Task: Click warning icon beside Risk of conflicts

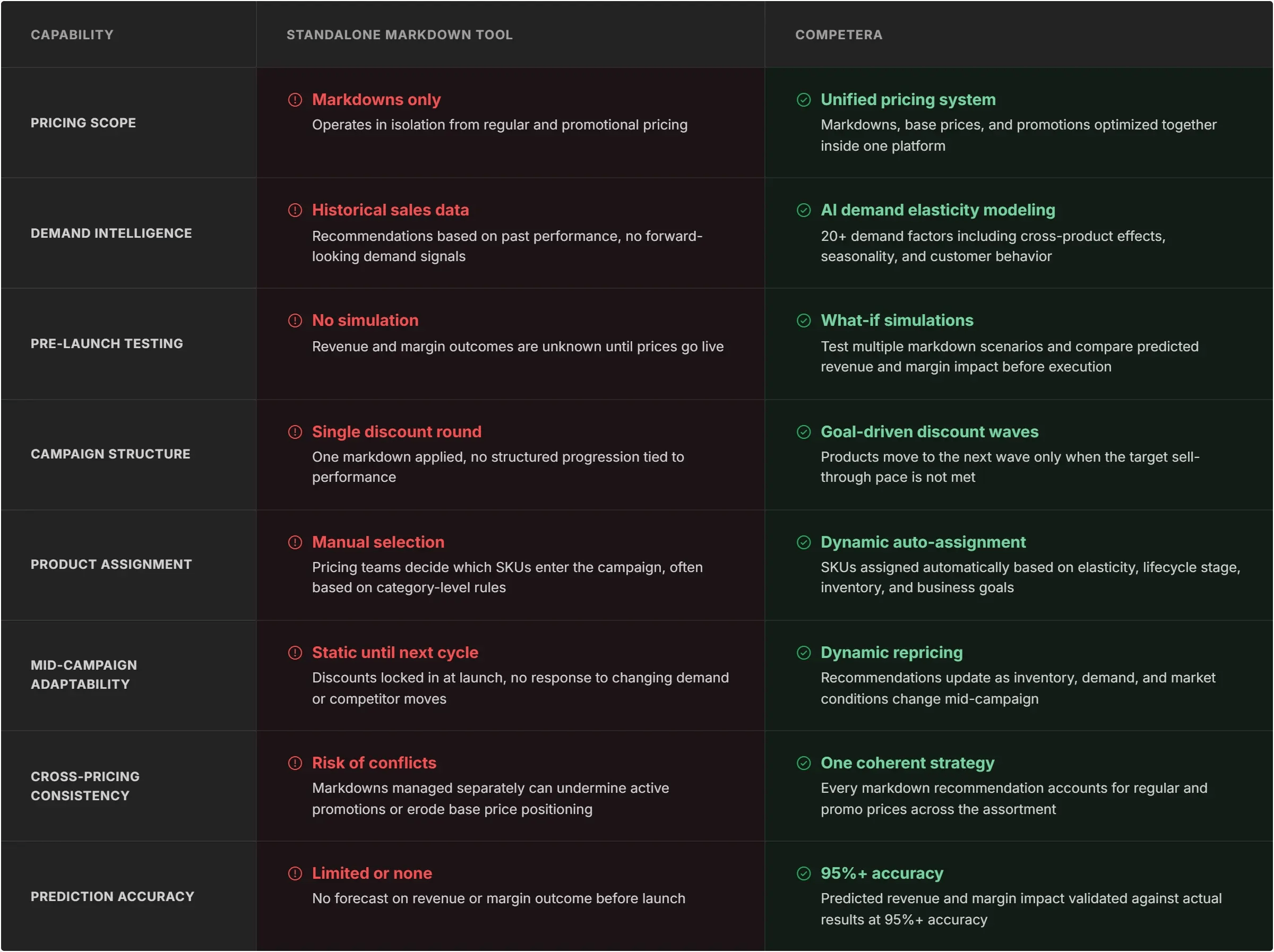Action: tap(295, 763)
